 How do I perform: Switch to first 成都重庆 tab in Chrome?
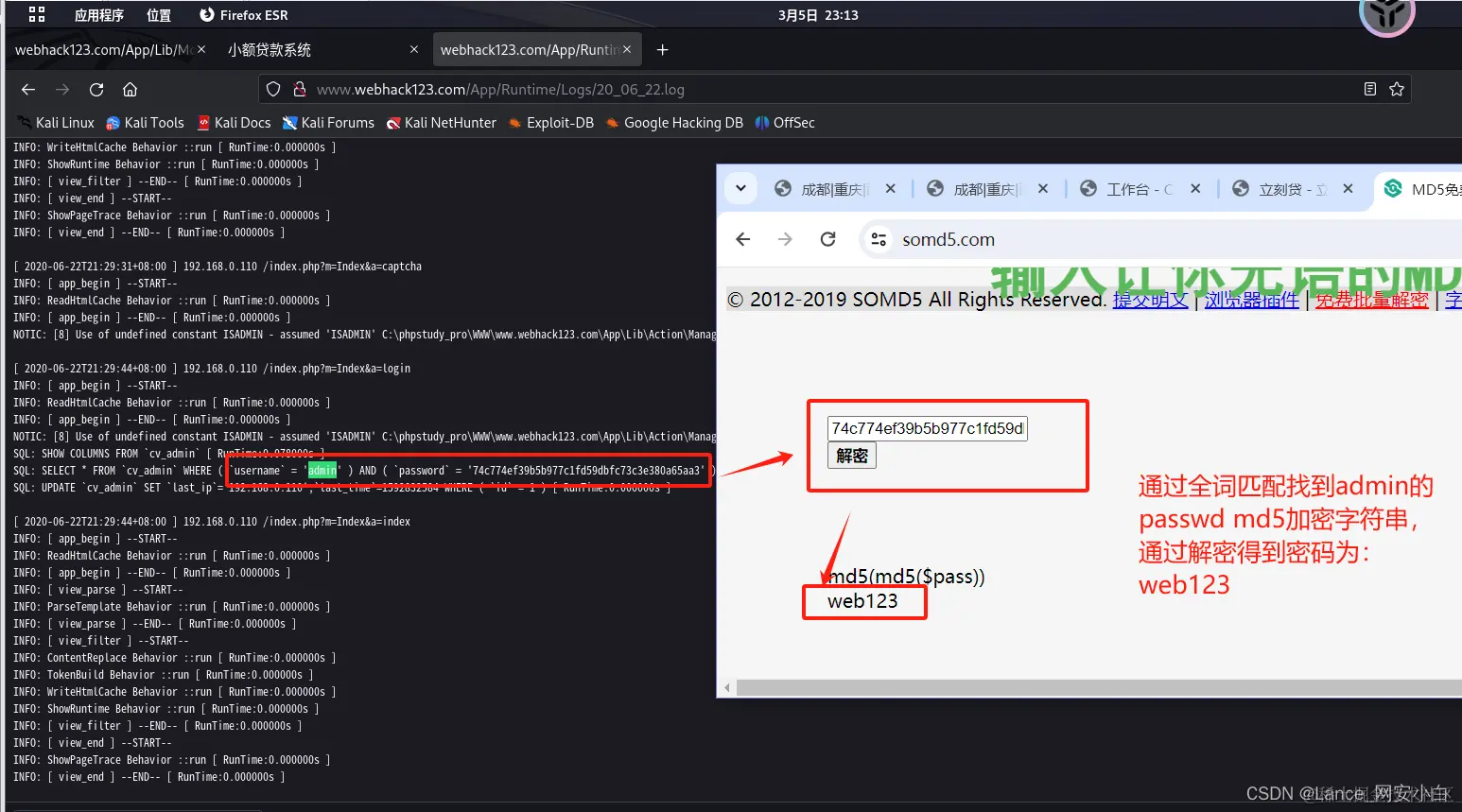823,189
